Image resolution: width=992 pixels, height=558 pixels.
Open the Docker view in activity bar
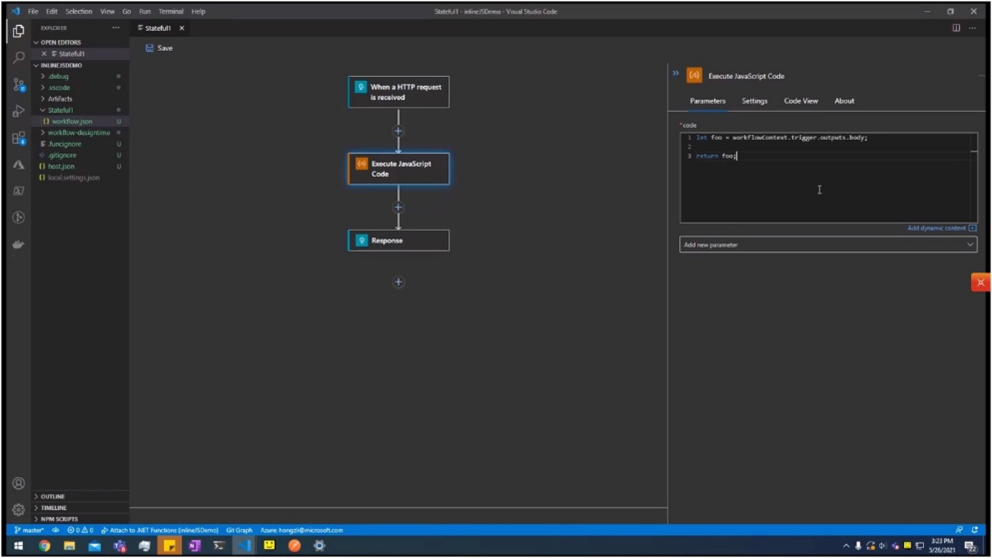pos(18,244)
